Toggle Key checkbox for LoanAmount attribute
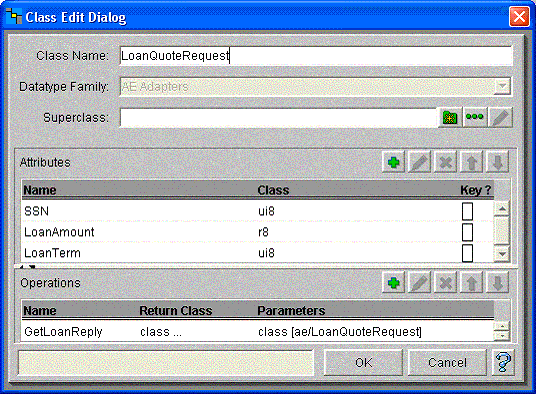Image resolution: width=536 pixels, height=395 pixels. (467, 232)
